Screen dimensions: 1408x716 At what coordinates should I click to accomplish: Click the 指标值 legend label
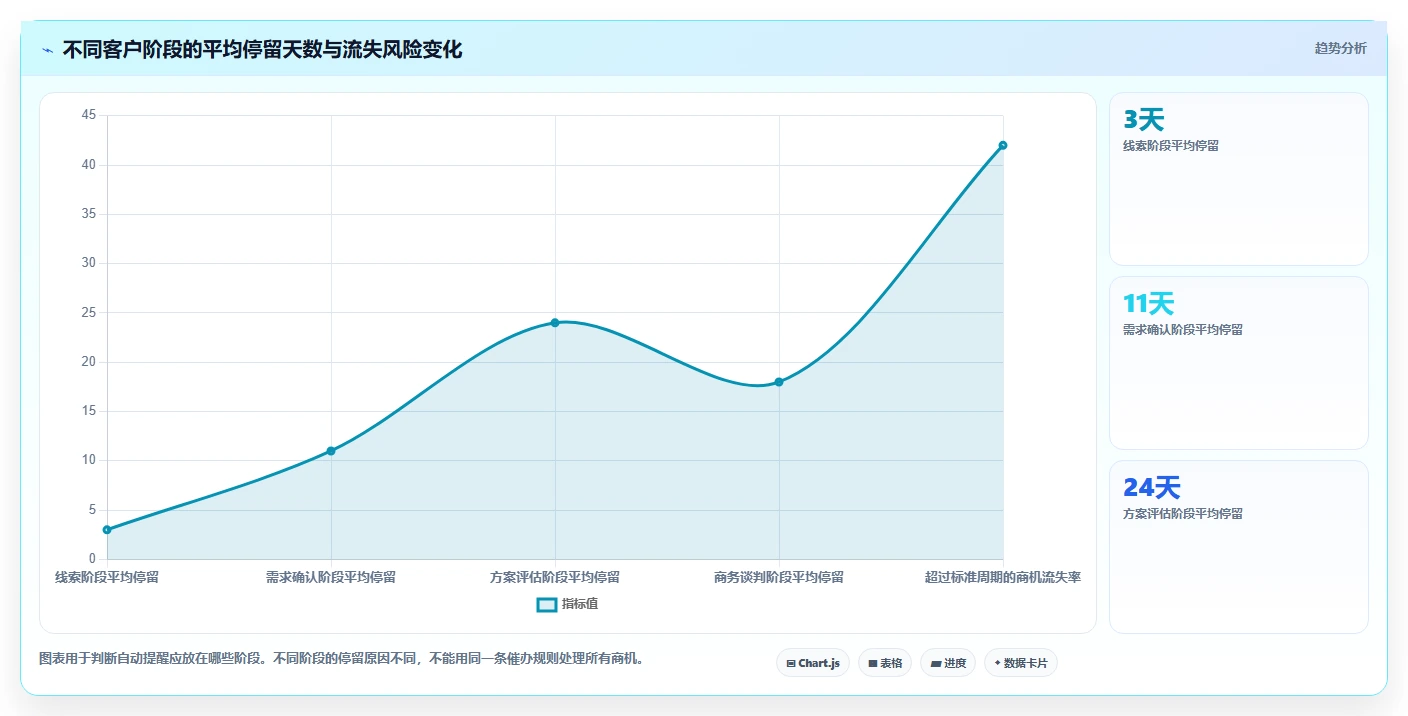[580, 604]
